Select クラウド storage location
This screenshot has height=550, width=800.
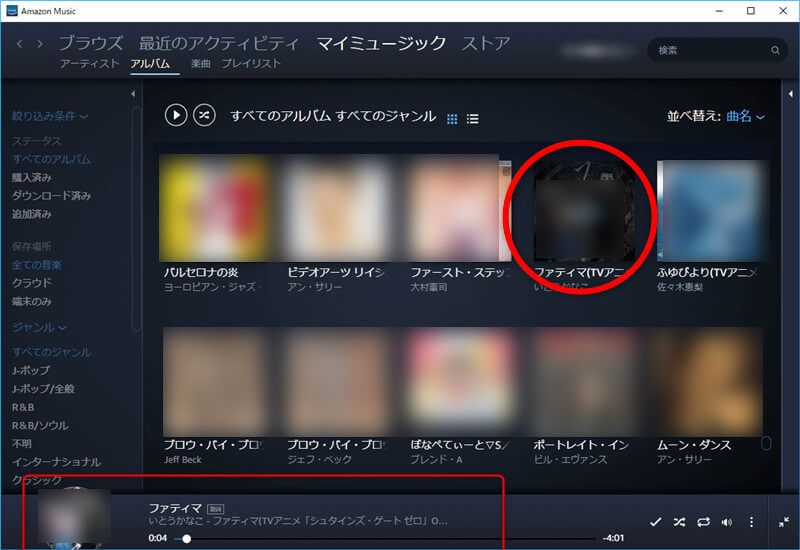(x=32, y=283)
